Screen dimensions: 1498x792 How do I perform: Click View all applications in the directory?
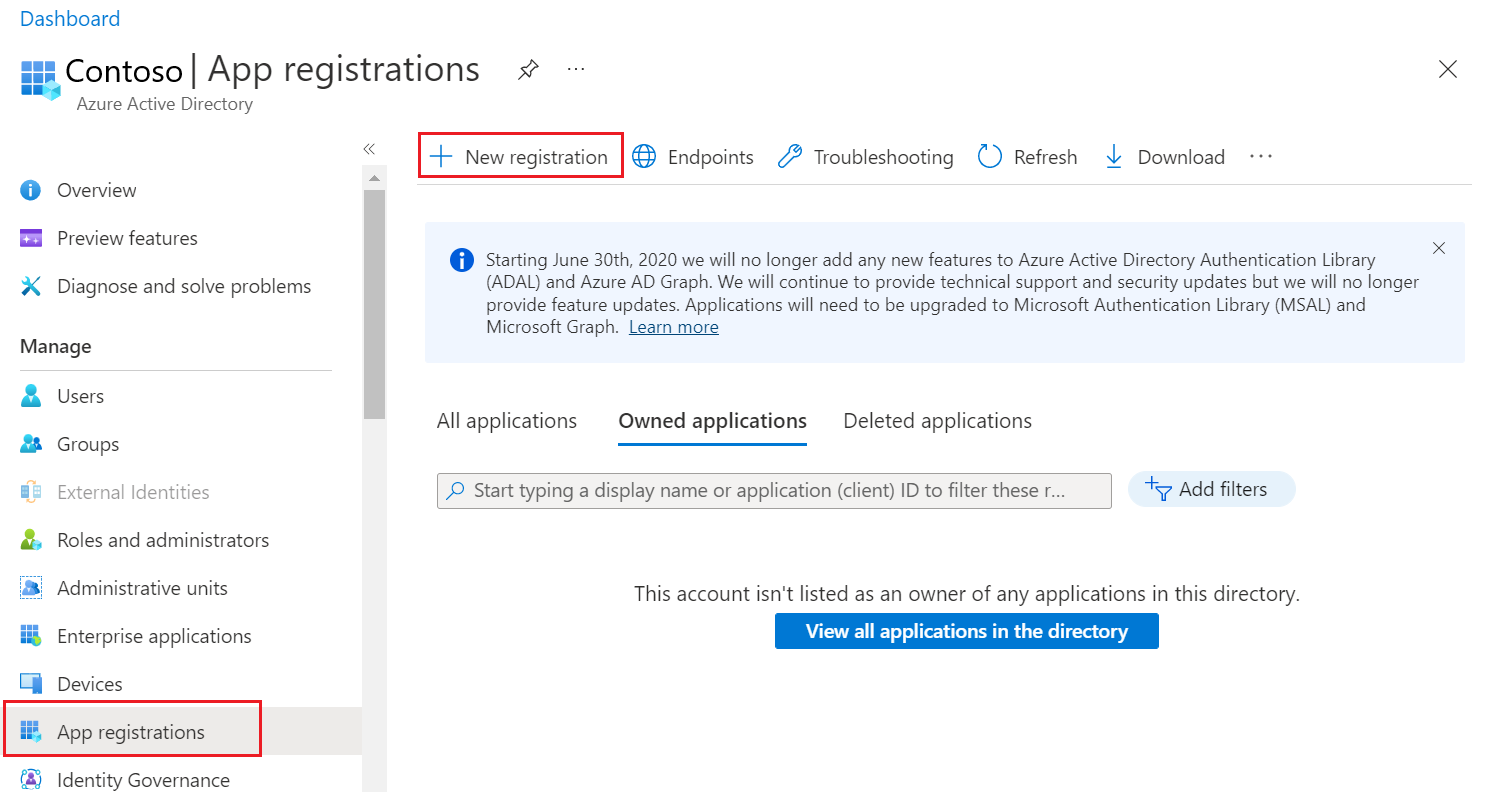pos(967,631)
